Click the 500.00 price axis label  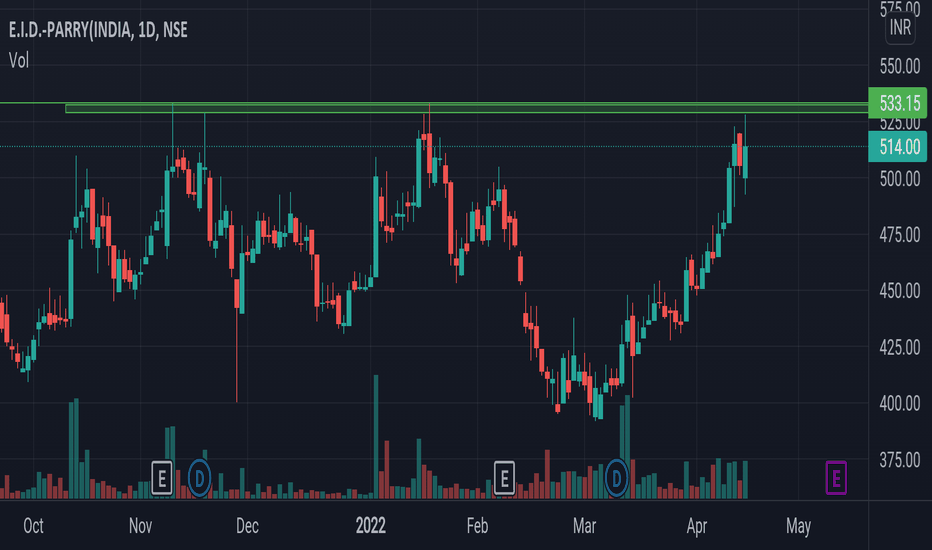tap(900, 178)
